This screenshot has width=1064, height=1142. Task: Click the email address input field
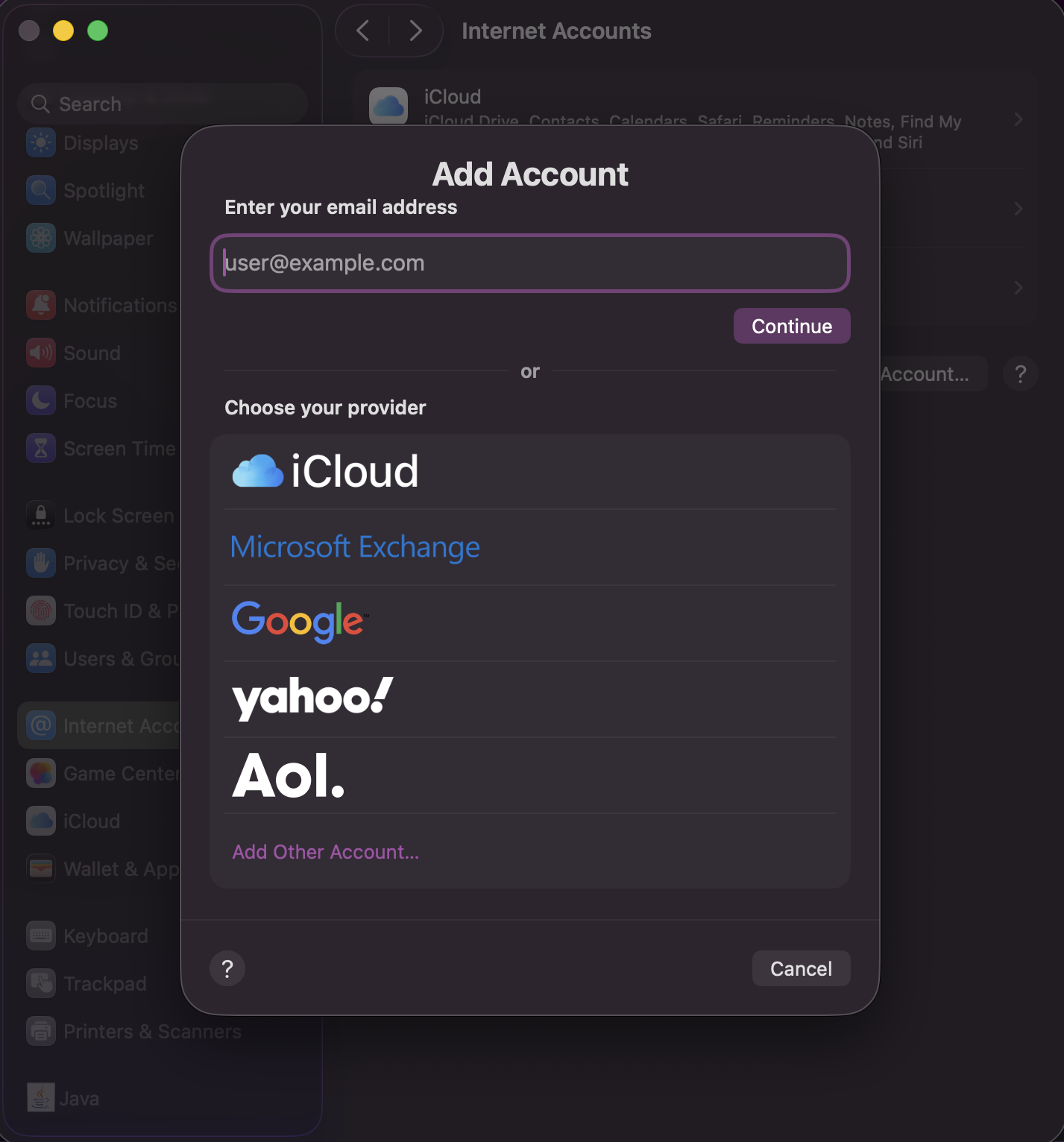[x=529, y=262]
